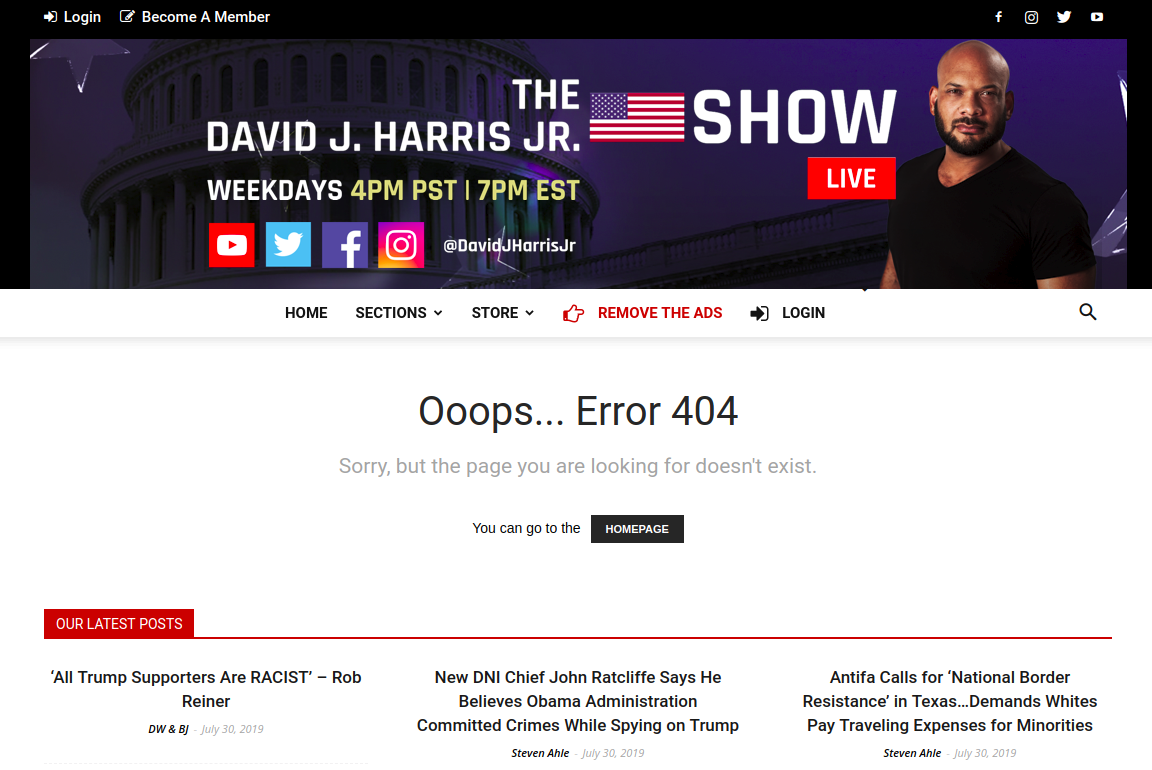Click the red pointing hand icon
Screen dimensions: 1152x770
pyautogui.click(x=573, y=314)
